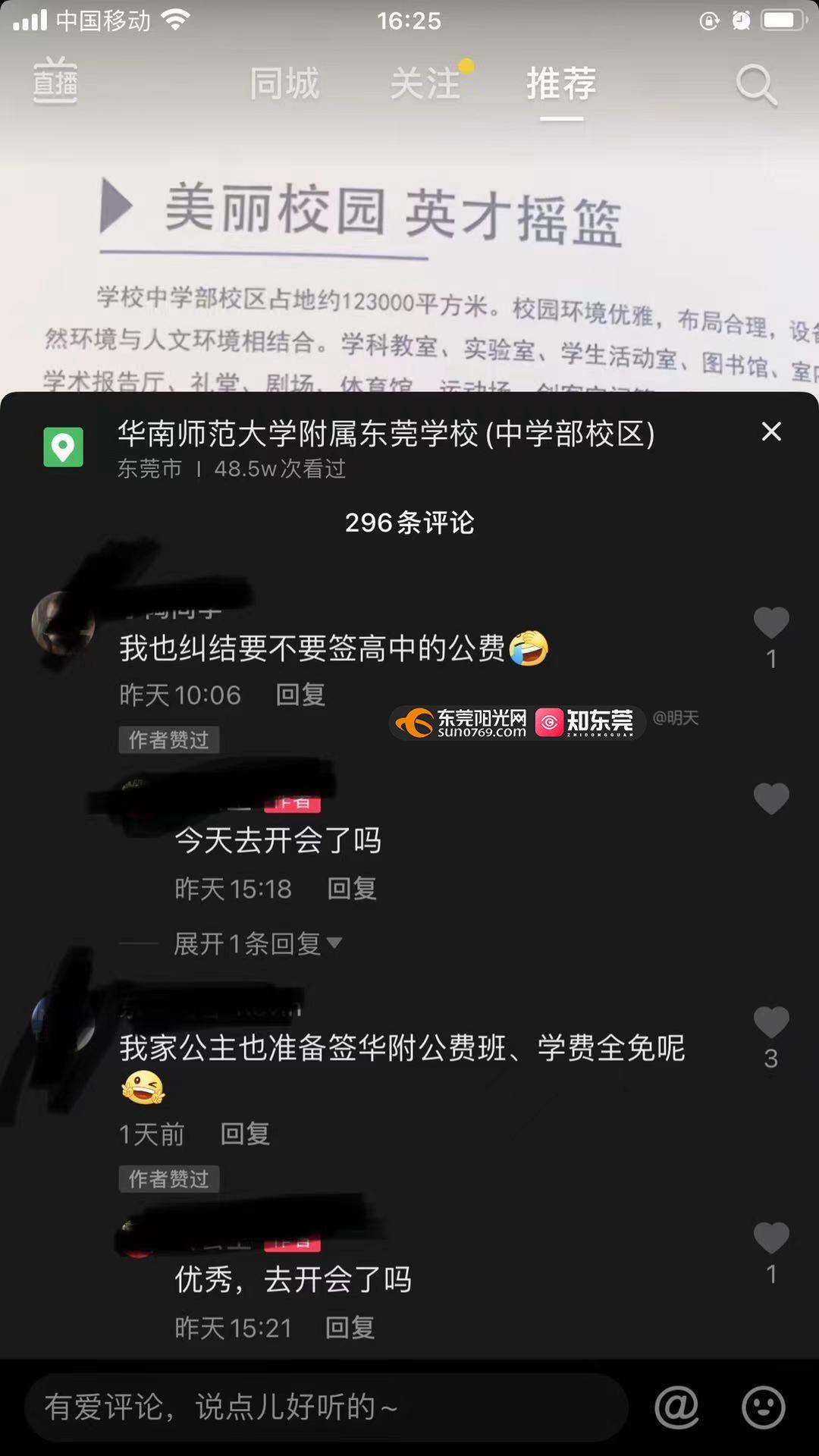Tap the green location pin icon

(x=63, y=447)
